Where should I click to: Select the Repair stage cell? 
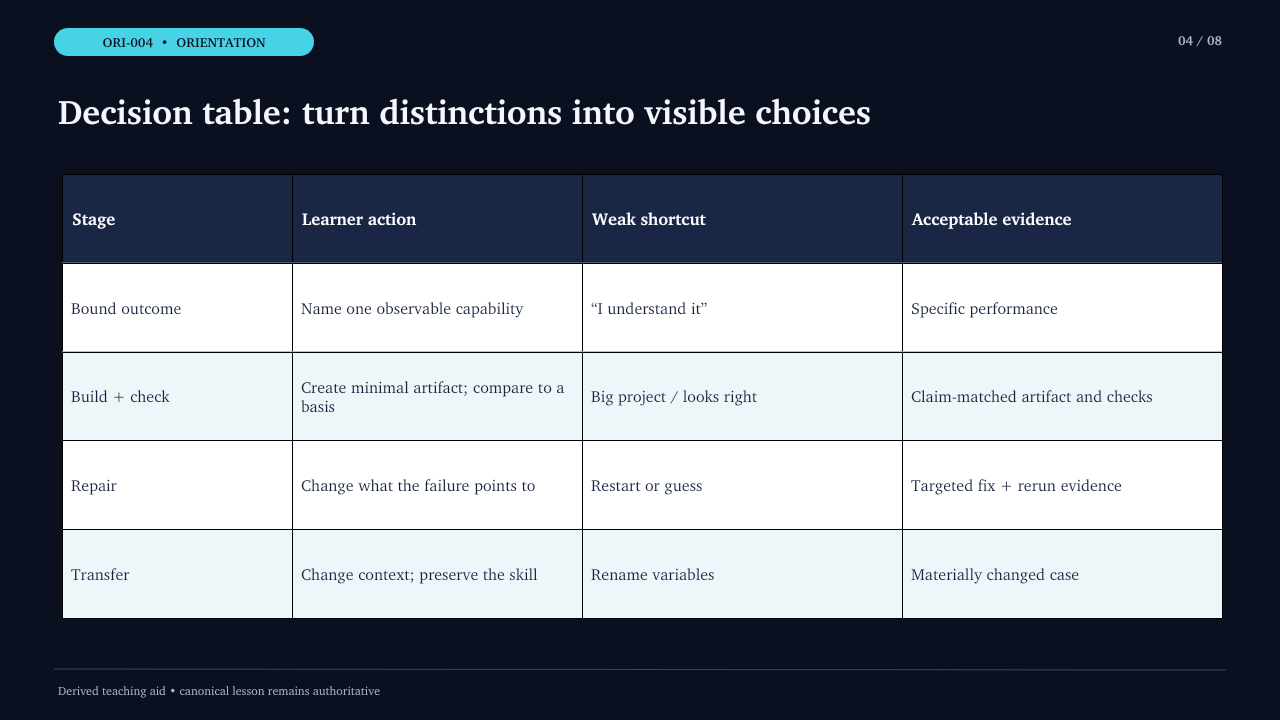coord(178,485)
